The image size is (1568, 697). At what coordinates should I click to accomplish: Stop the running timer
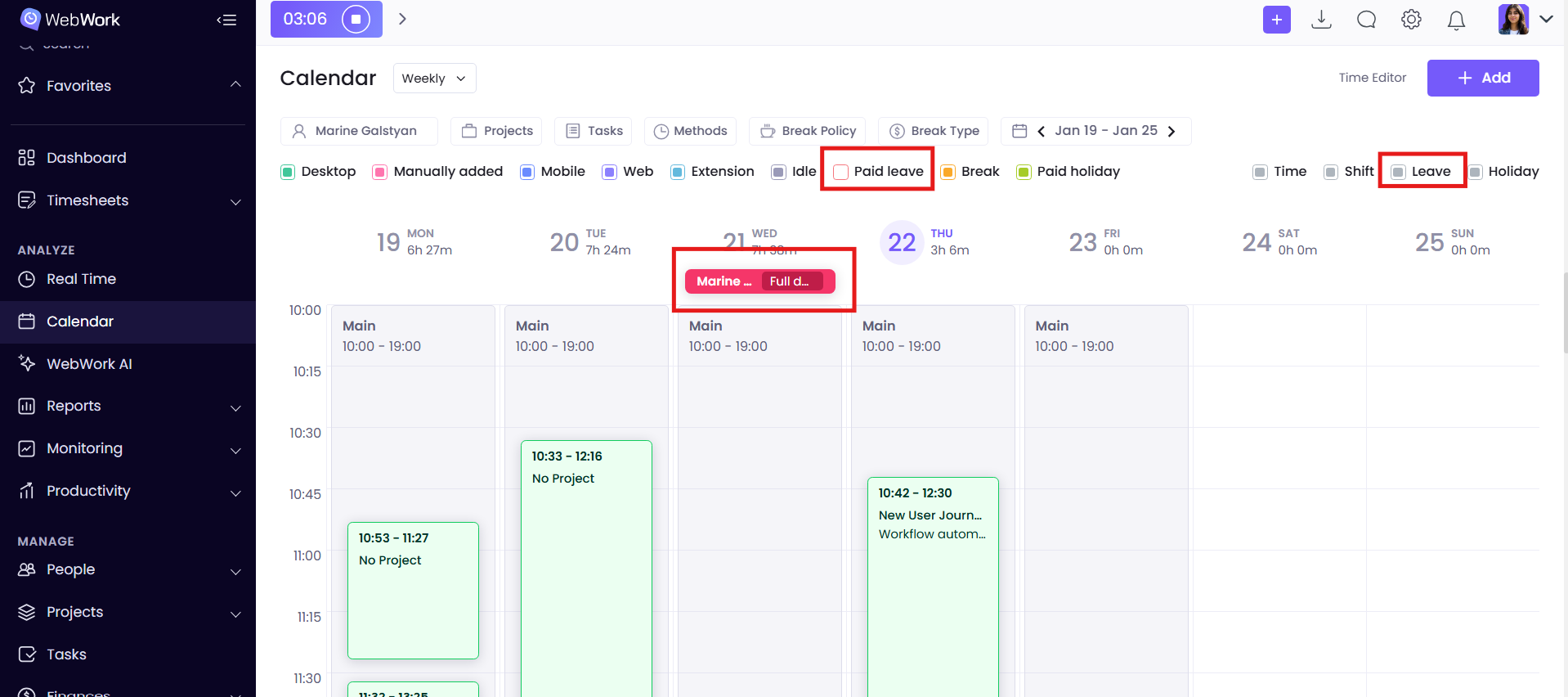[356, 19]
